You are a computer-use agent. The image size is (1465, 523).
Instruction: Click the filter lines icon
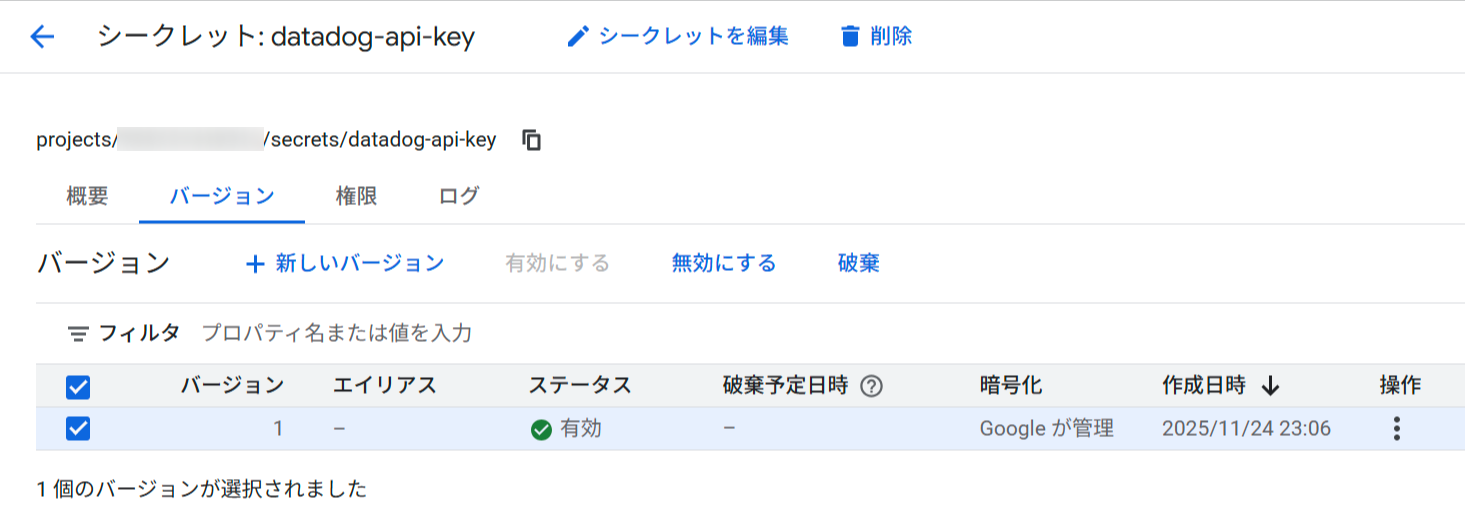(x=78, y=333)
